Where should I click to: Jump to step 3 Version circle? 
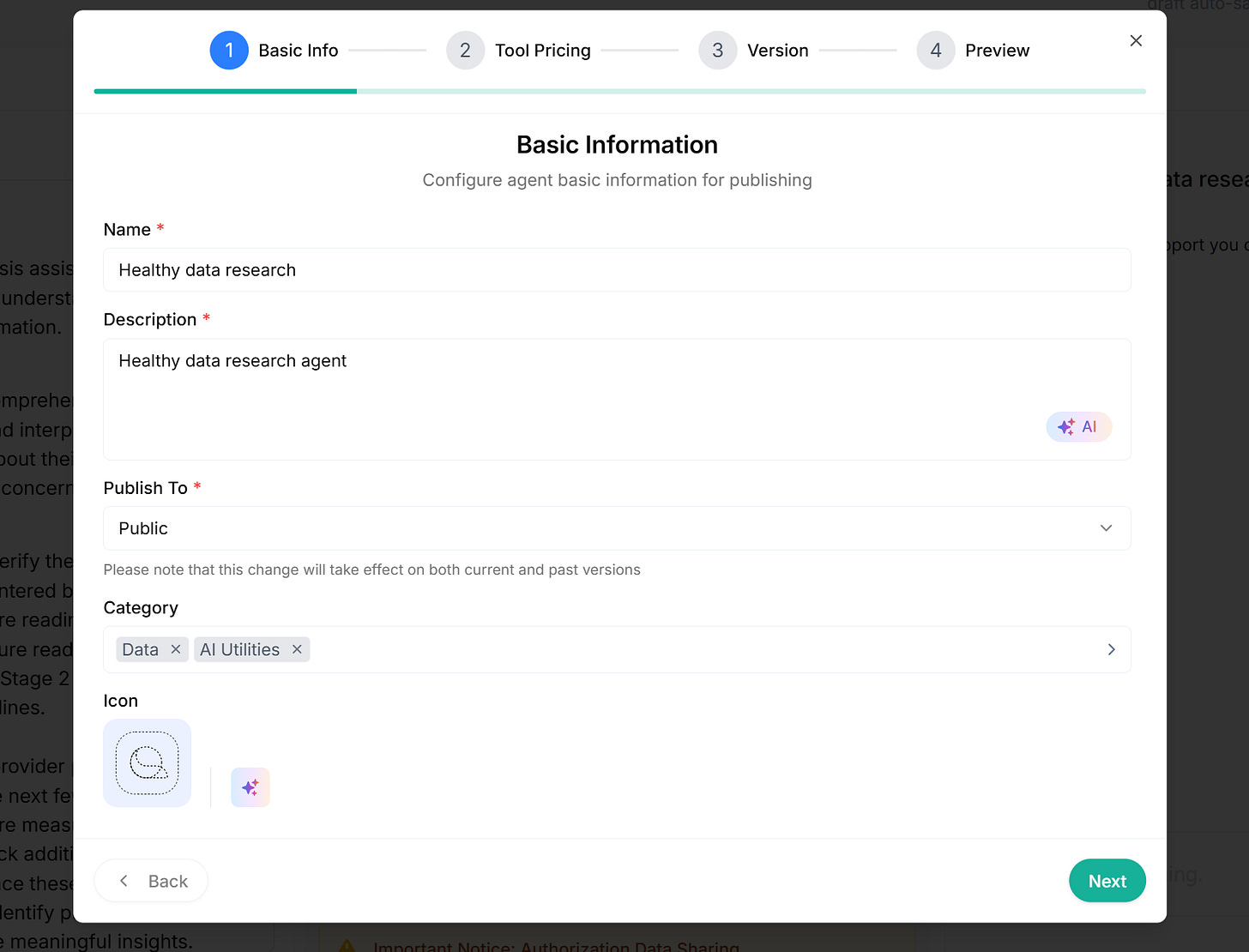coord(718,51)
